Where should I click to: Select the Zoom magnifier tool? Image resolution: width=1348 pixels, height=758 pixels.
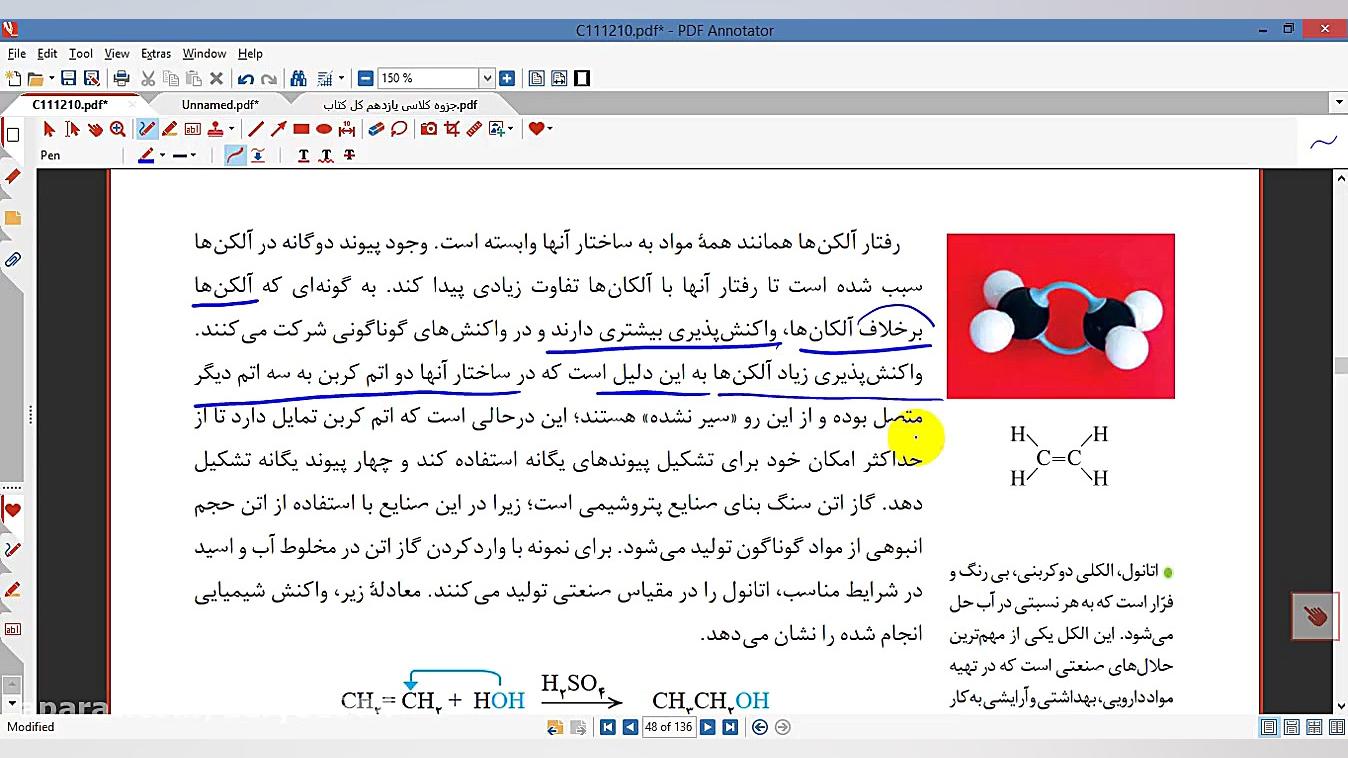(117, 129)
